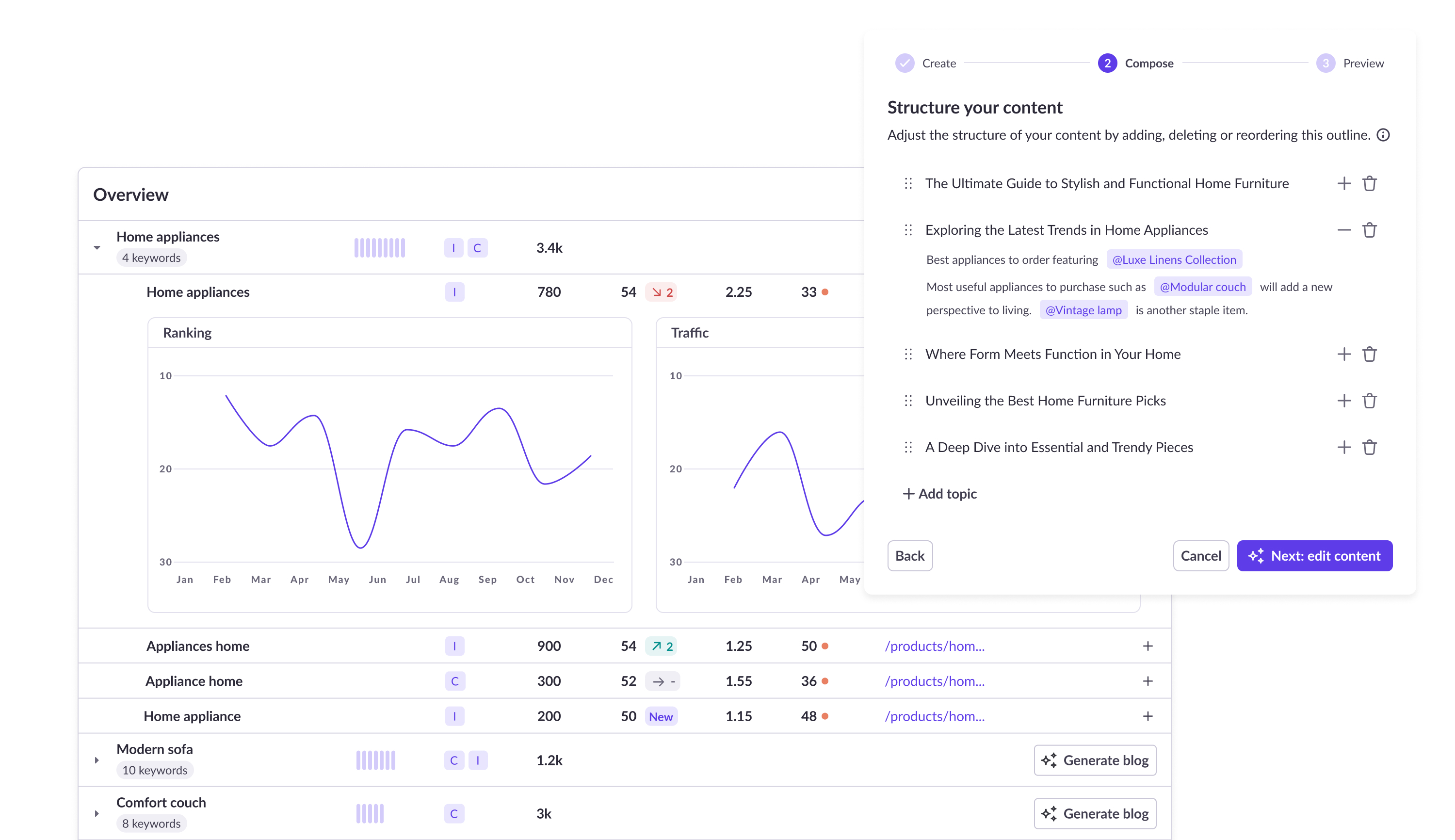The height and width of the screenshot is (840, 1455).
Task: Click the Cancel button
Action: (x=1200, y=556)
